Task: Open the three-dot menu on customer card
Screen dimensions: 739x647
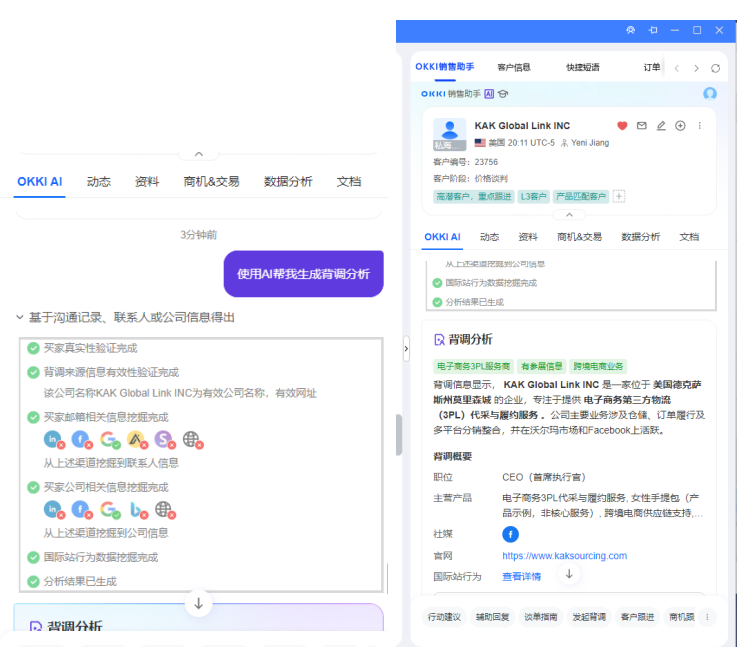Action: pos(700,126)
